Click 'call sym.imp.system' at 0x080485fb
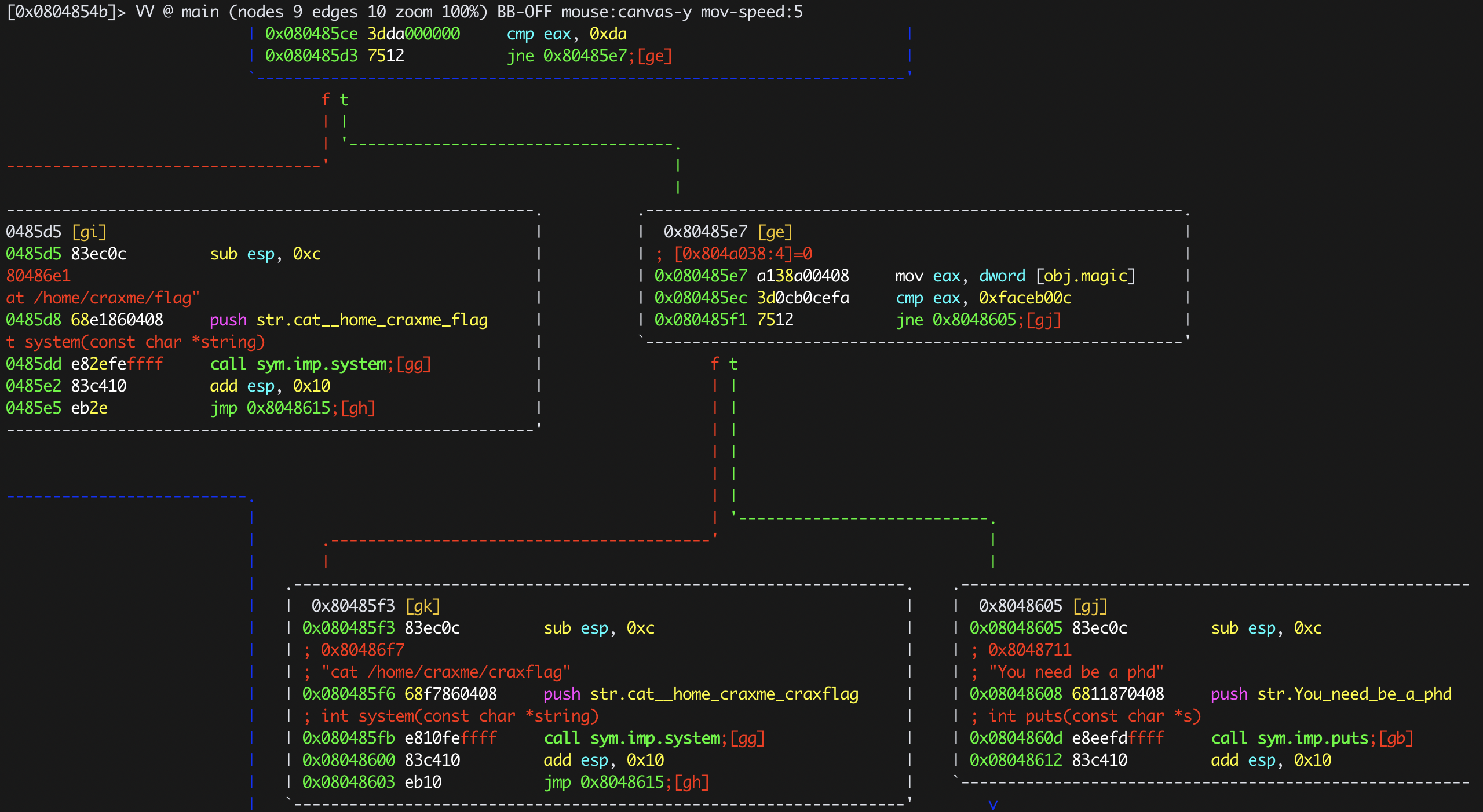The width and height of the screenshot is (1483, 812). pyautogui.click(x=632, y=738)
